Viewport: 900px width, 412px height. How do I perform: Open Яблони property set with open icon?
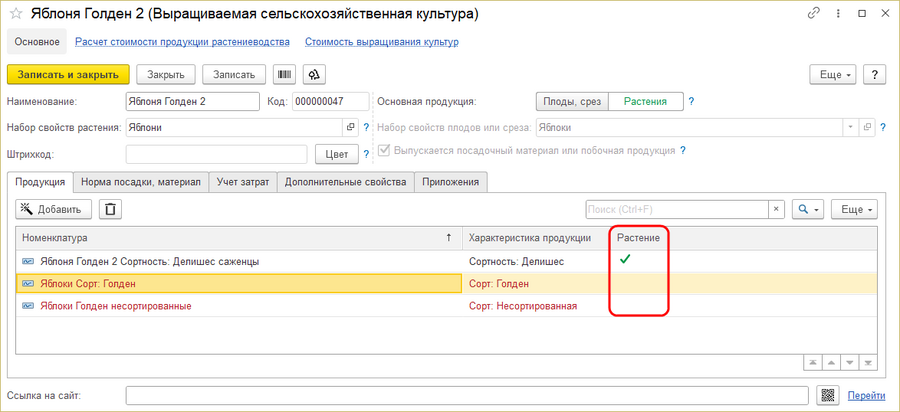click(350, 127)
